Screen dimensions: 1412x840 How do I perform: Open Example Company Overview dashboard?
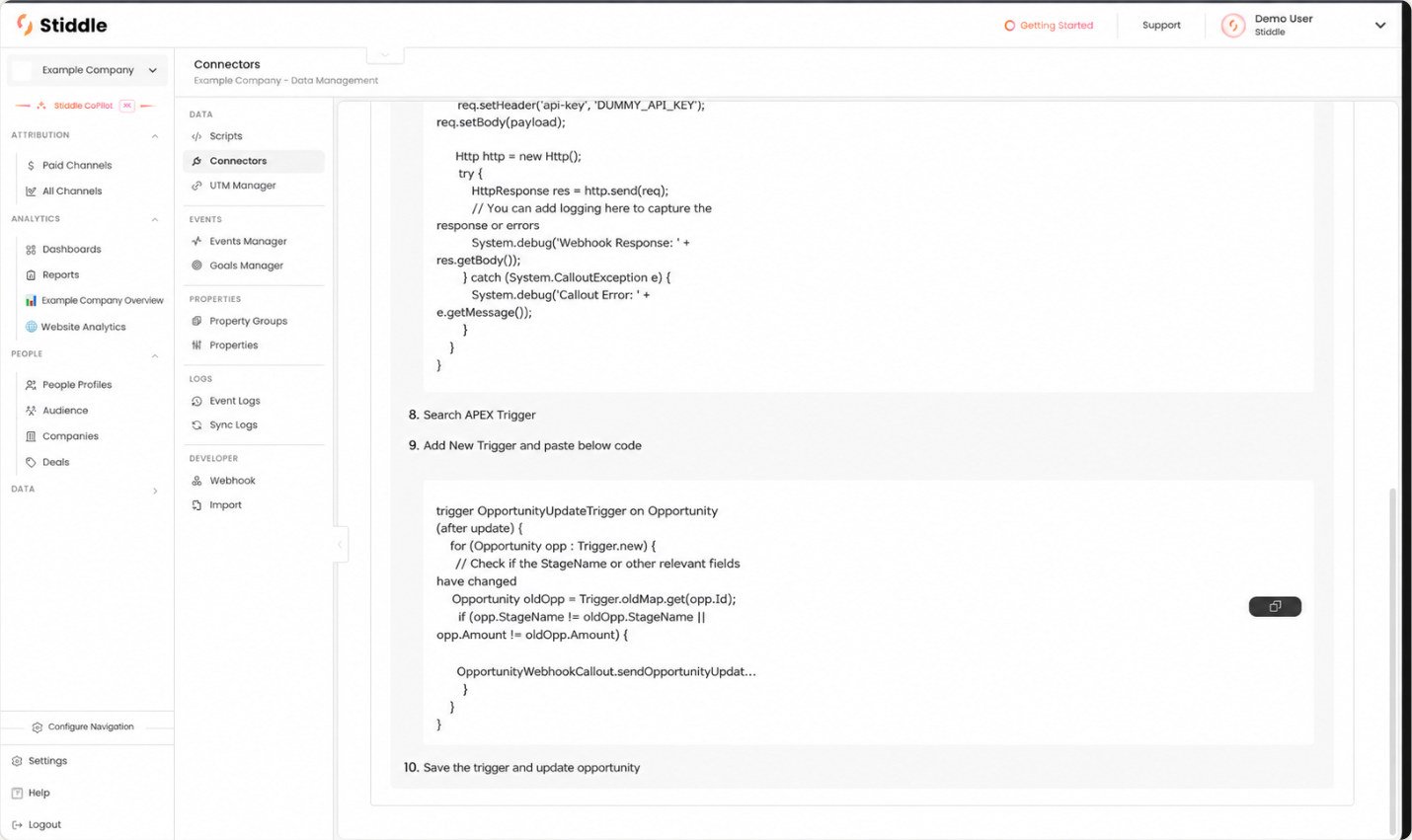pos(95,301)
